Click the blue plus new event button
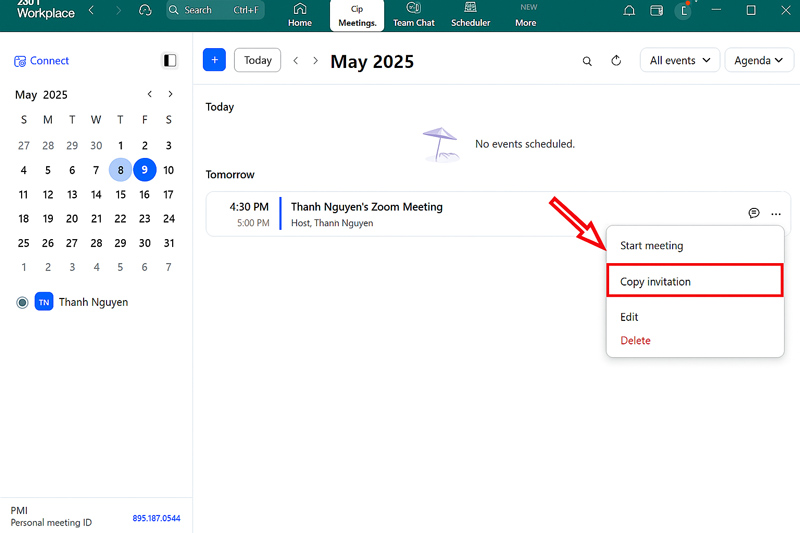The width and height of the screenshot is (800, 533). (214, 60)
